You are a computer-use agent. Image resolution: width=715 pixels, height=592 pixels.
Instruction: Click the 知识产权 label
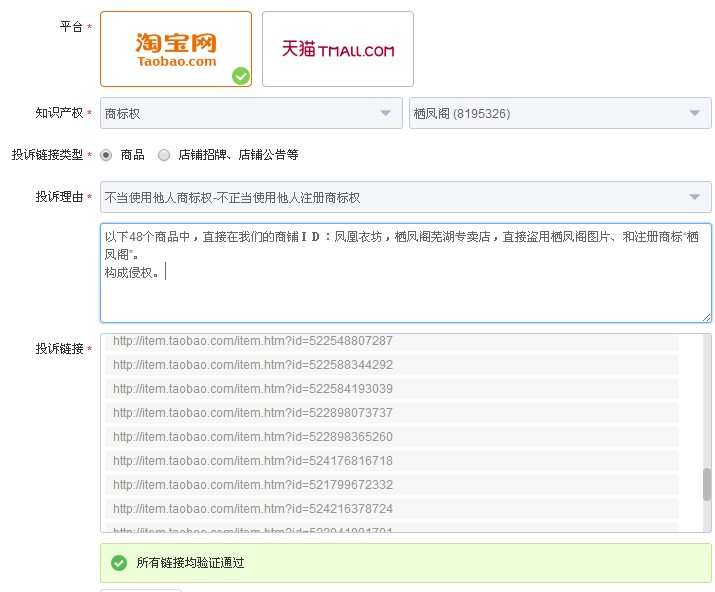click(x=59, y=113)
